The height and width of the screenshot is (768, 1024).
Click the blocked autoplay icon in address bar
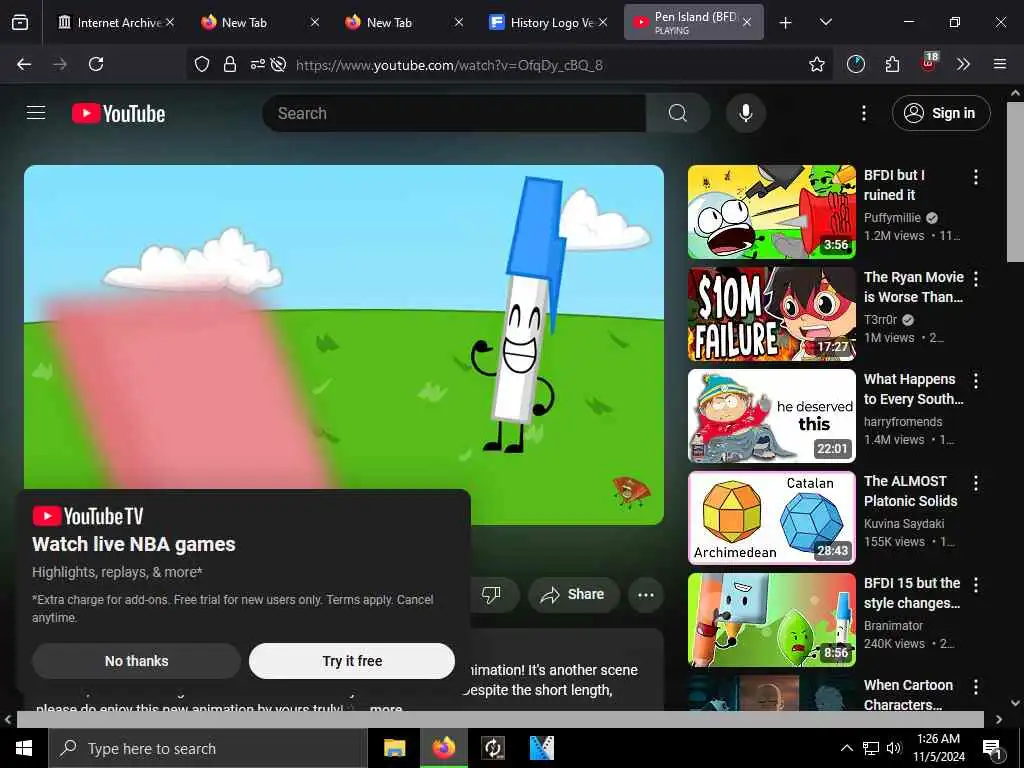coord(279,64)
